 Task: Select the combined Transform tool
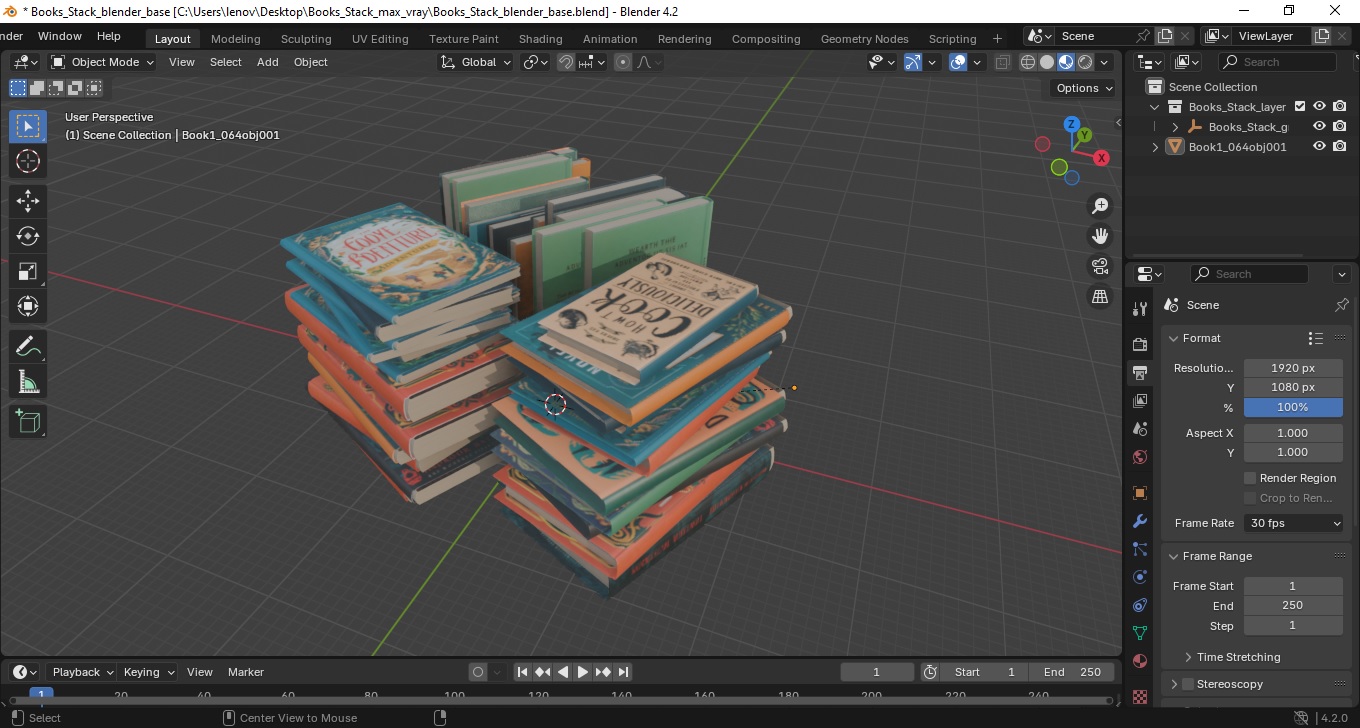tap(28, 306)
